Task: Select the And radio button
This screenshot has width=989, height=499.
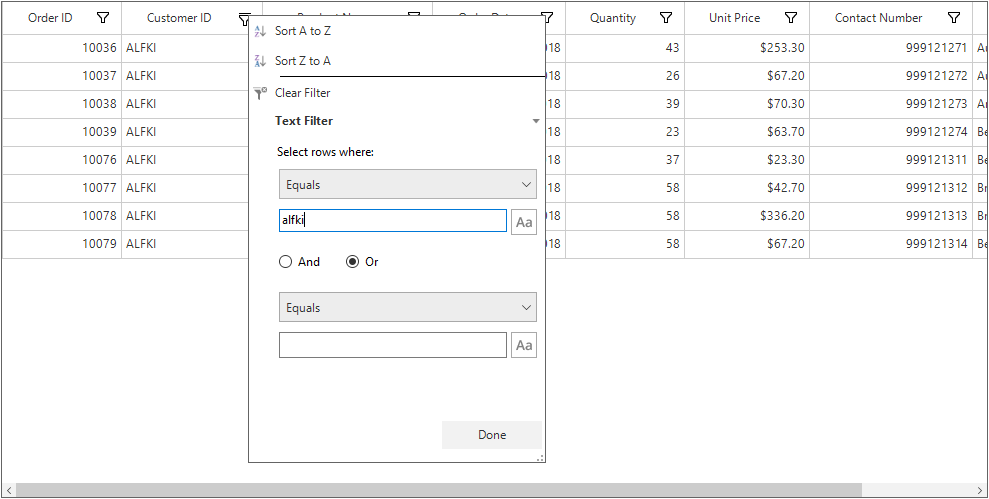Action: pos(285,262)
